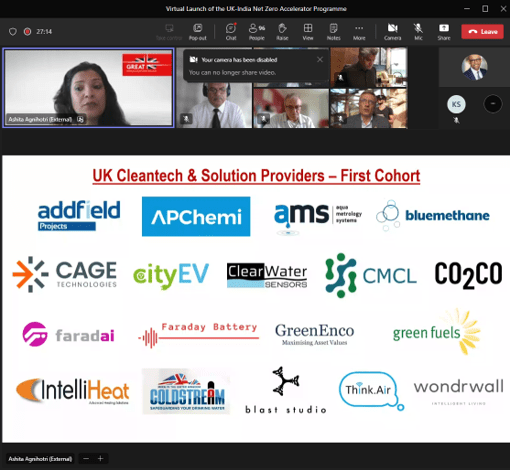Click the green fuels logo

click(x=437, y=332)
